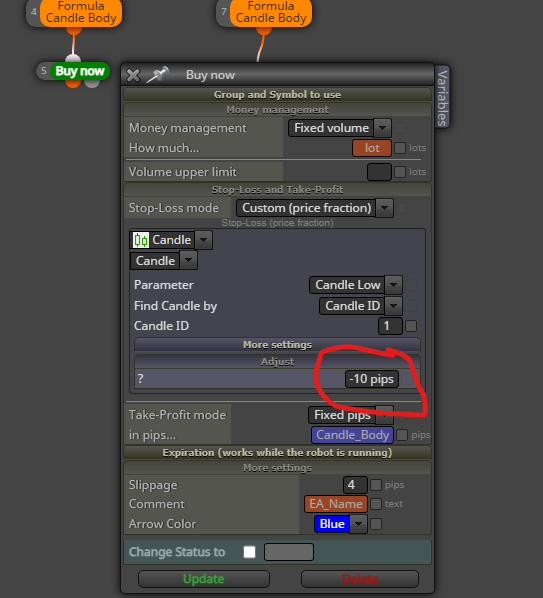Viewport: 543px width, 598px height.
Task: Close the Buy now settings panel
Action: (133, 75)
